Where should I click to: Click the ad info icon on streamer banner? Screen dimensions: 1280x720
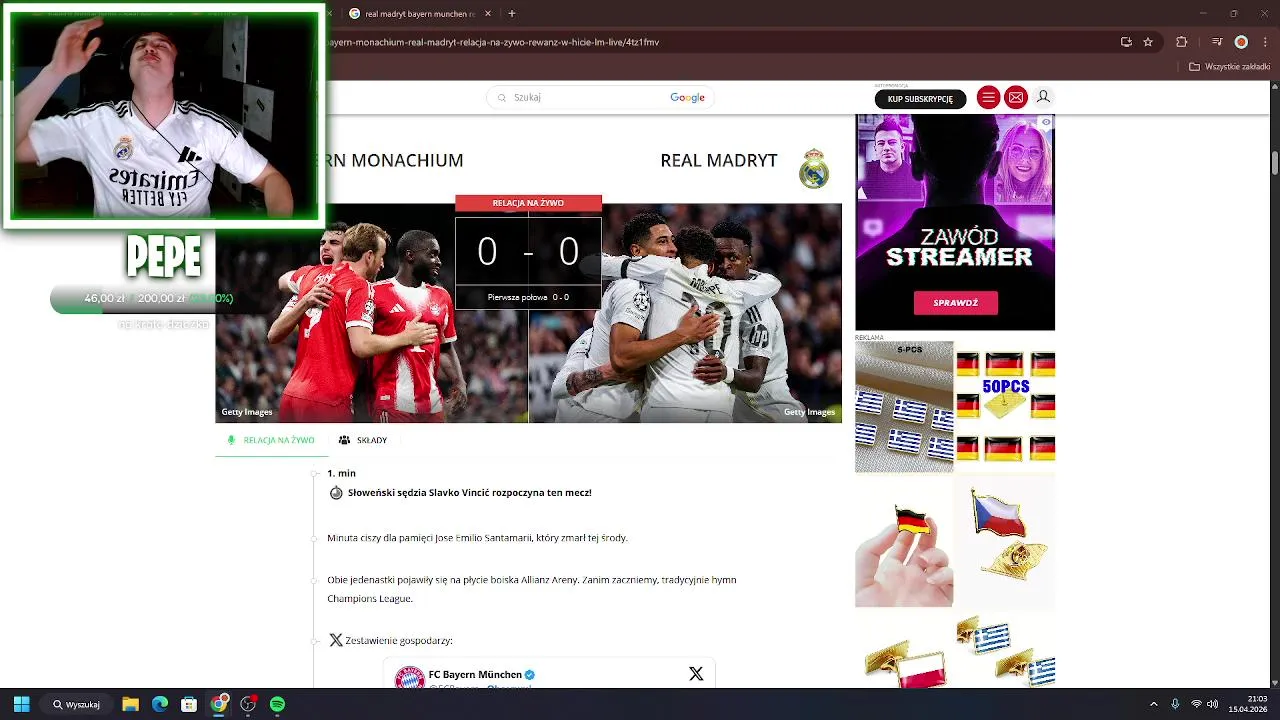[x=1046, y=122]
